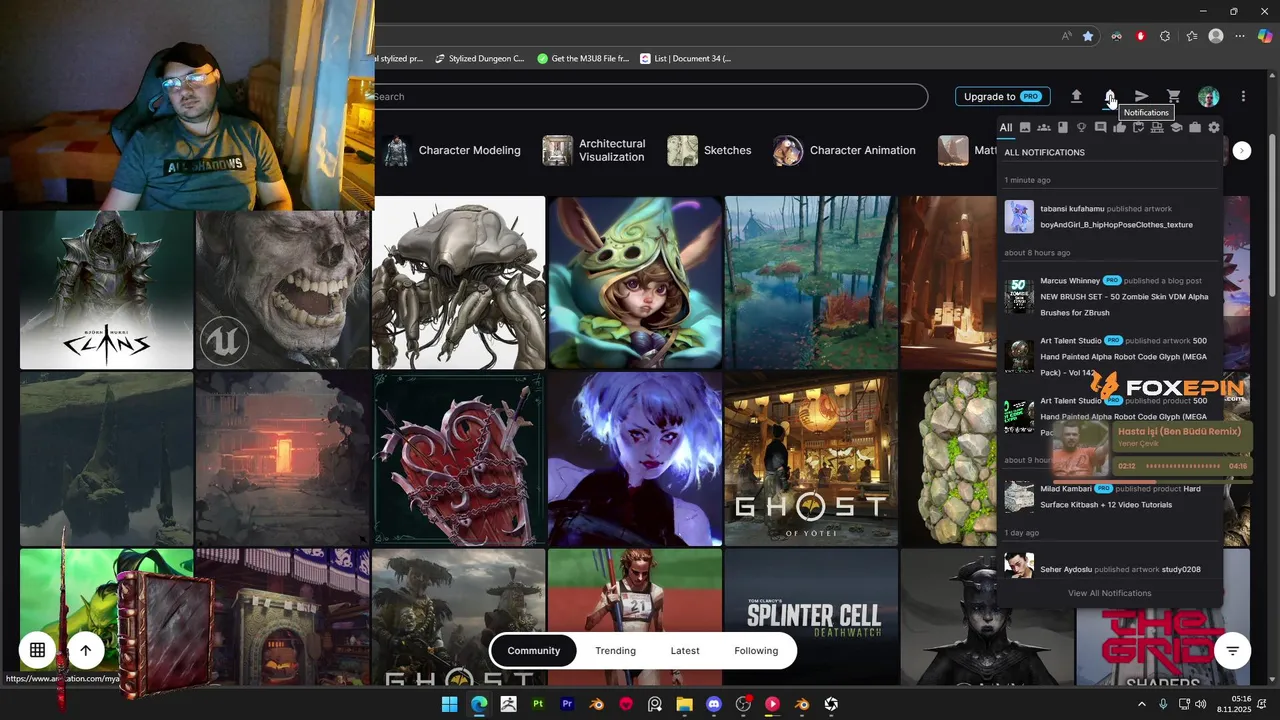Click the scroll-to-top arrow button
This screenshot has height=720, width=1280.
tap(85, 650)
